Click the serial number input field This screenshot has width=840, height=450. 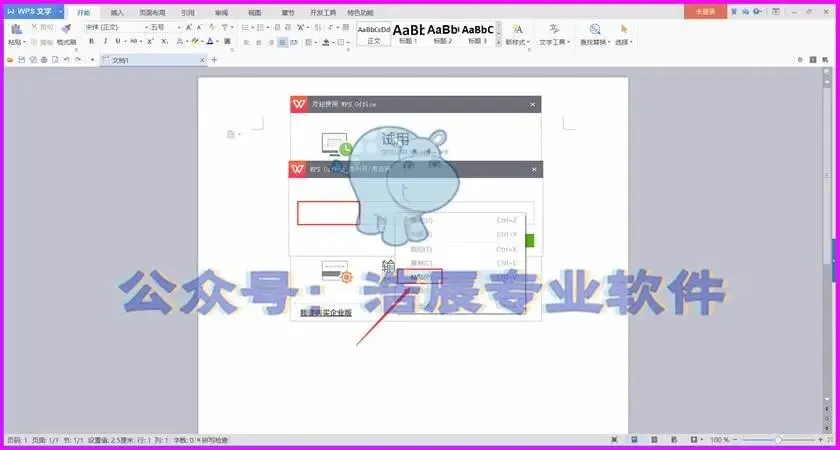[416, 213]
